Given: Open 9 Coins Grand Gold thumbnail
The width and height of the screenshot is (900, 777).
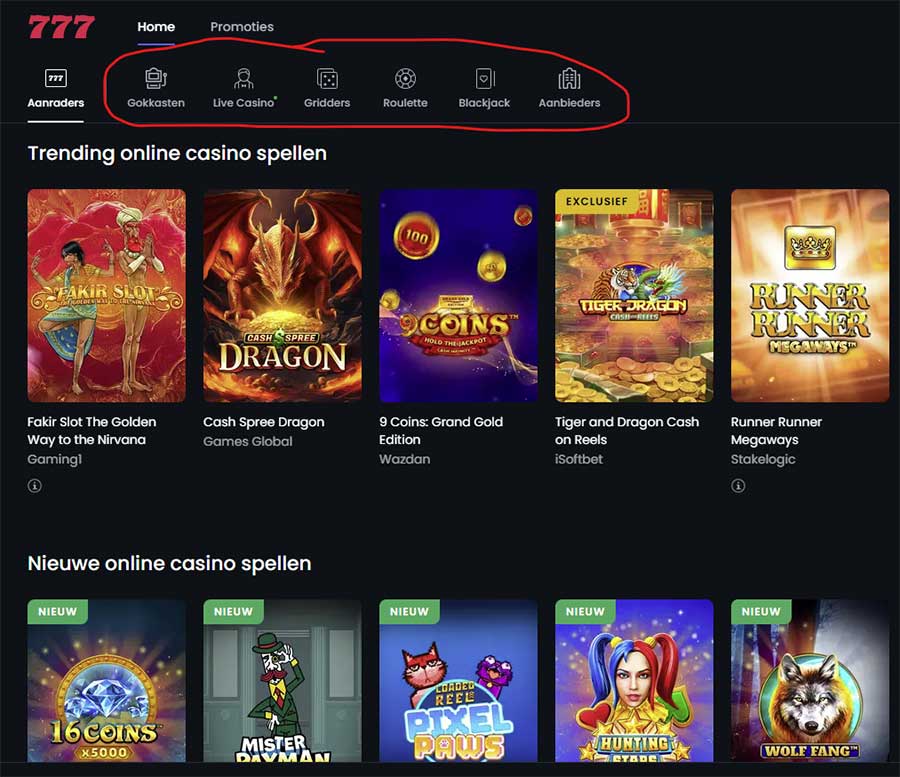Looking at the screenshot, I should [x=459, y=296].
